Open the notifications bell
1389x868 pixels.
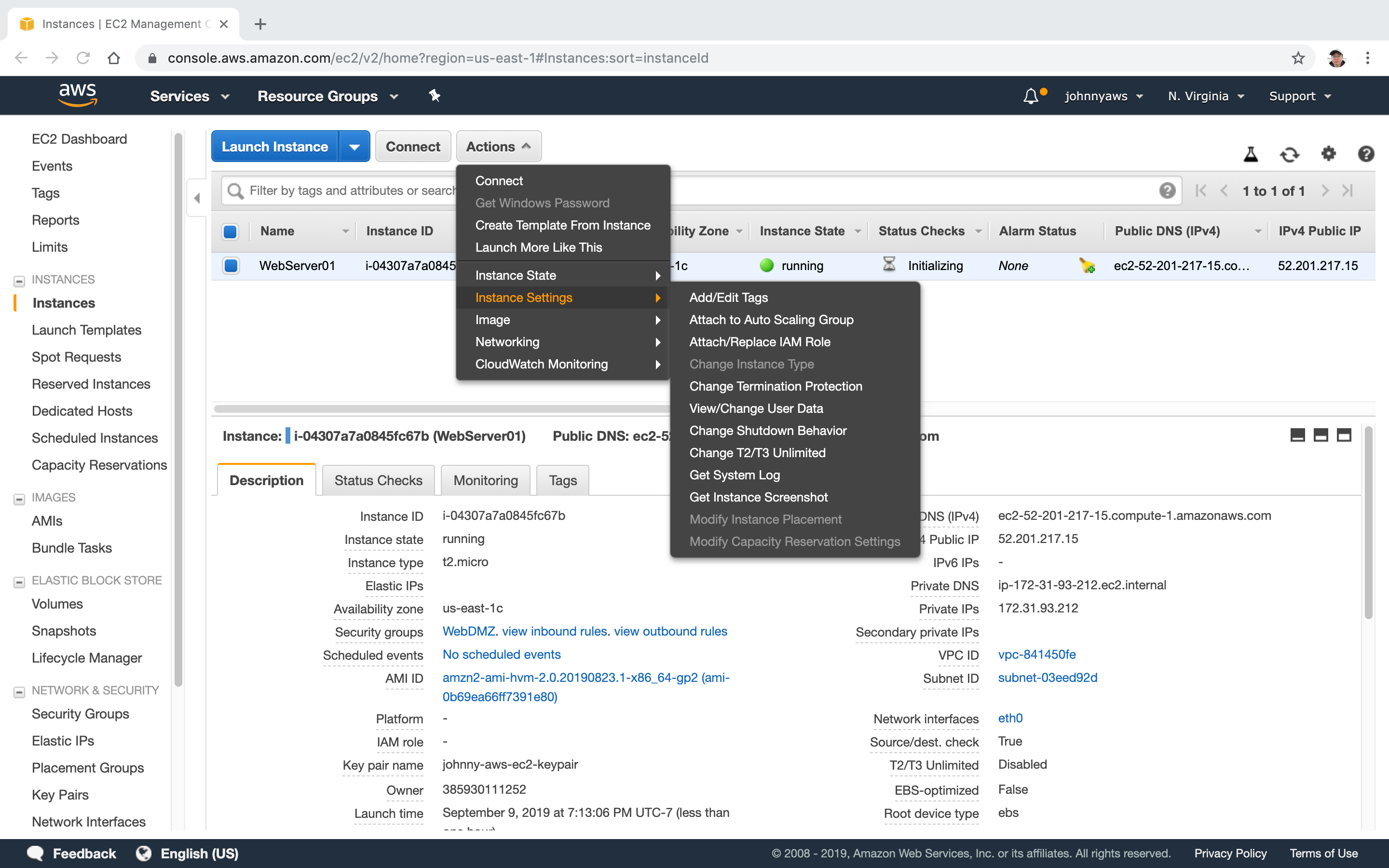[x=1031, y=96]
